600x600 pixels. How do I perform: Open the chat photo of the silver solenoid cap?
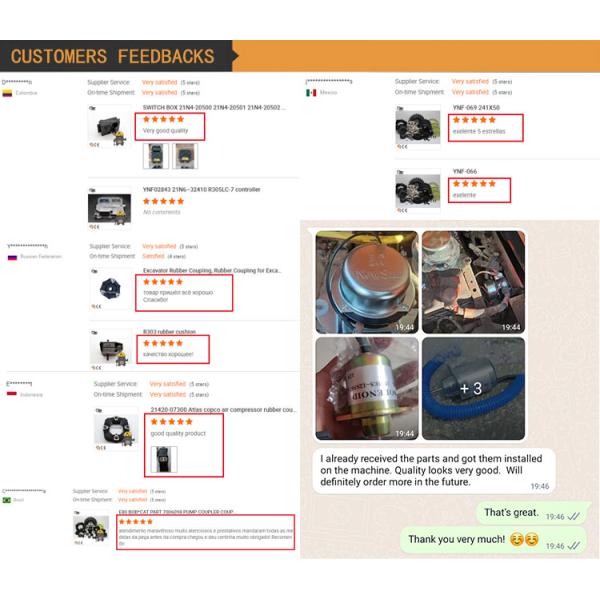point(367,282)
